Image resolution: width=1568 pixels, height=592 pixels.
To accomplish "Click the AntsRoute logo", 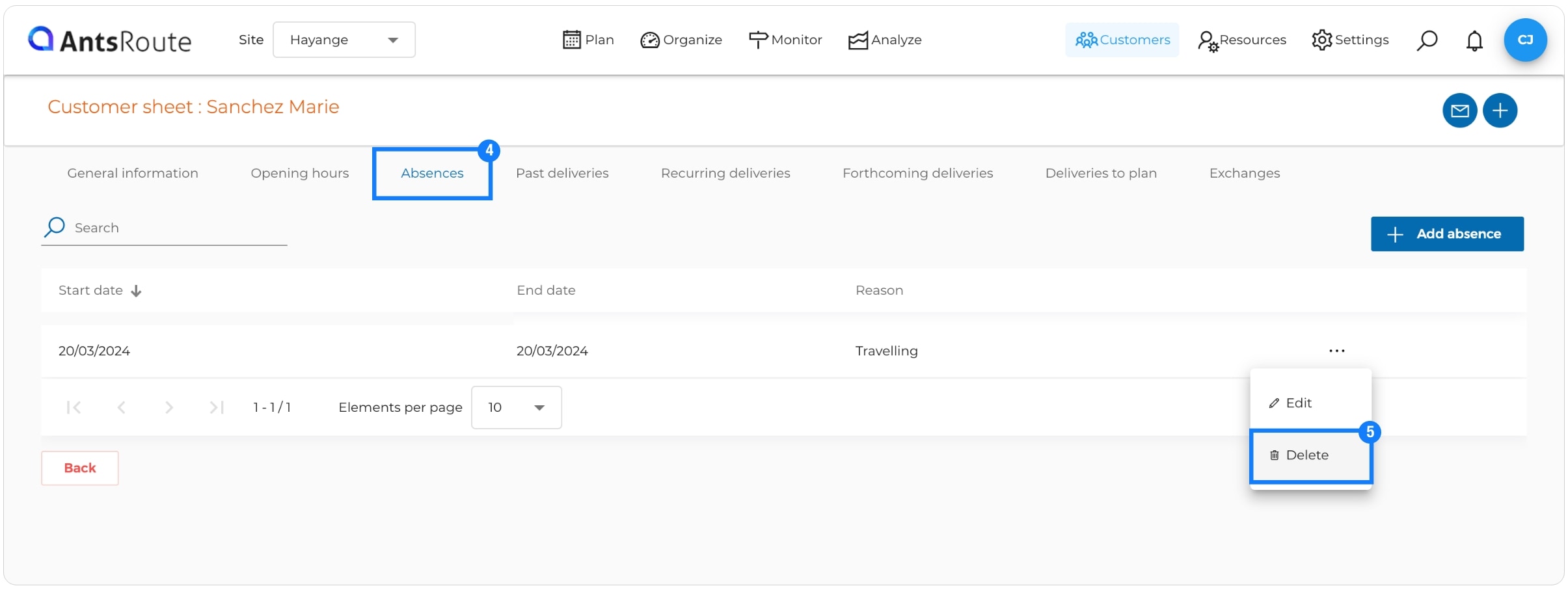I will tap(109, 40).
